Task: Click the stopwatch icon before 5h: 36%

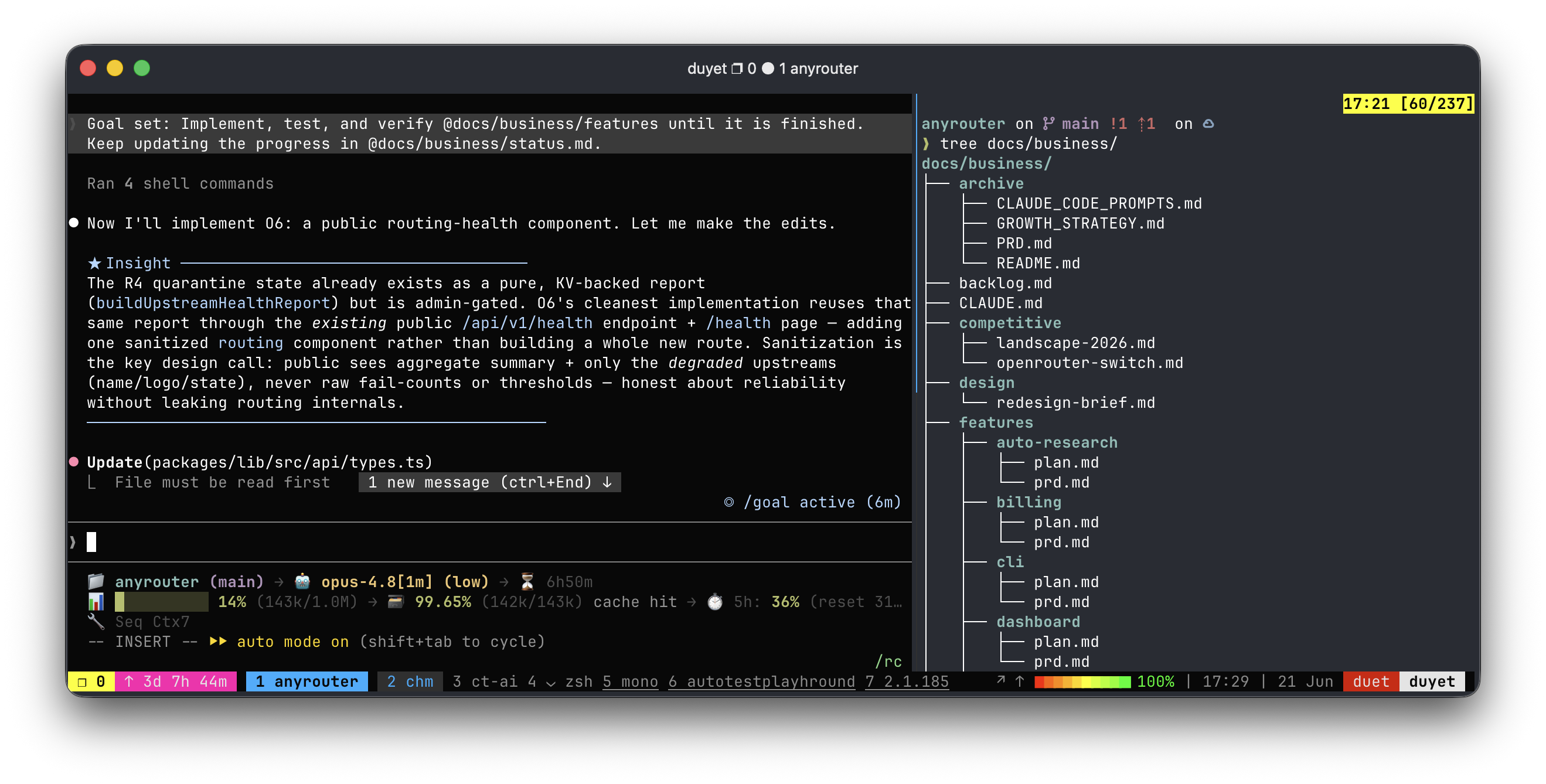Action: (x=715, y=601)
